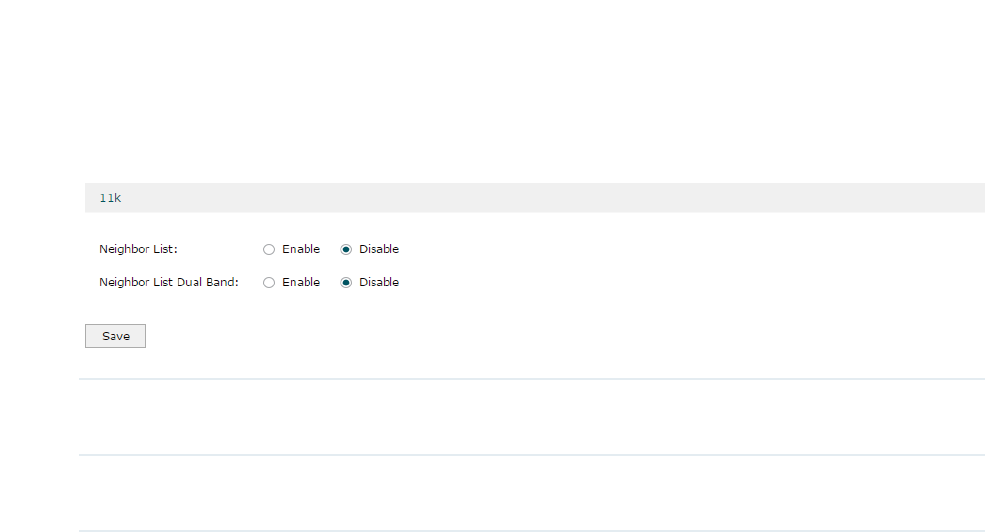Image resolution: width=987 pixels, height=532 pixels.
Task: Click the "Neighbor List:" label
Action: pos(138,249)
